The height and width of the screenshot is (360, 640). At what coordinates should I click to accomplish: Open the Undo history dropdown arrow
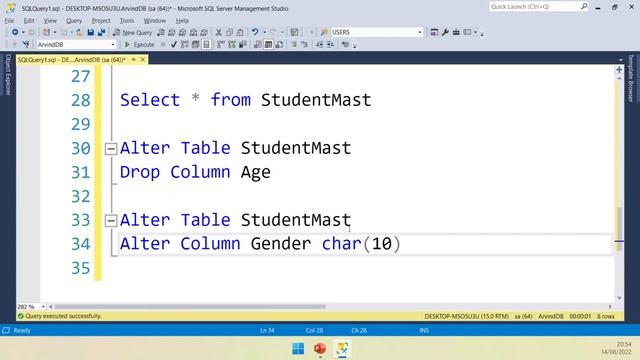pyautogui.click(x=264, y=32)
